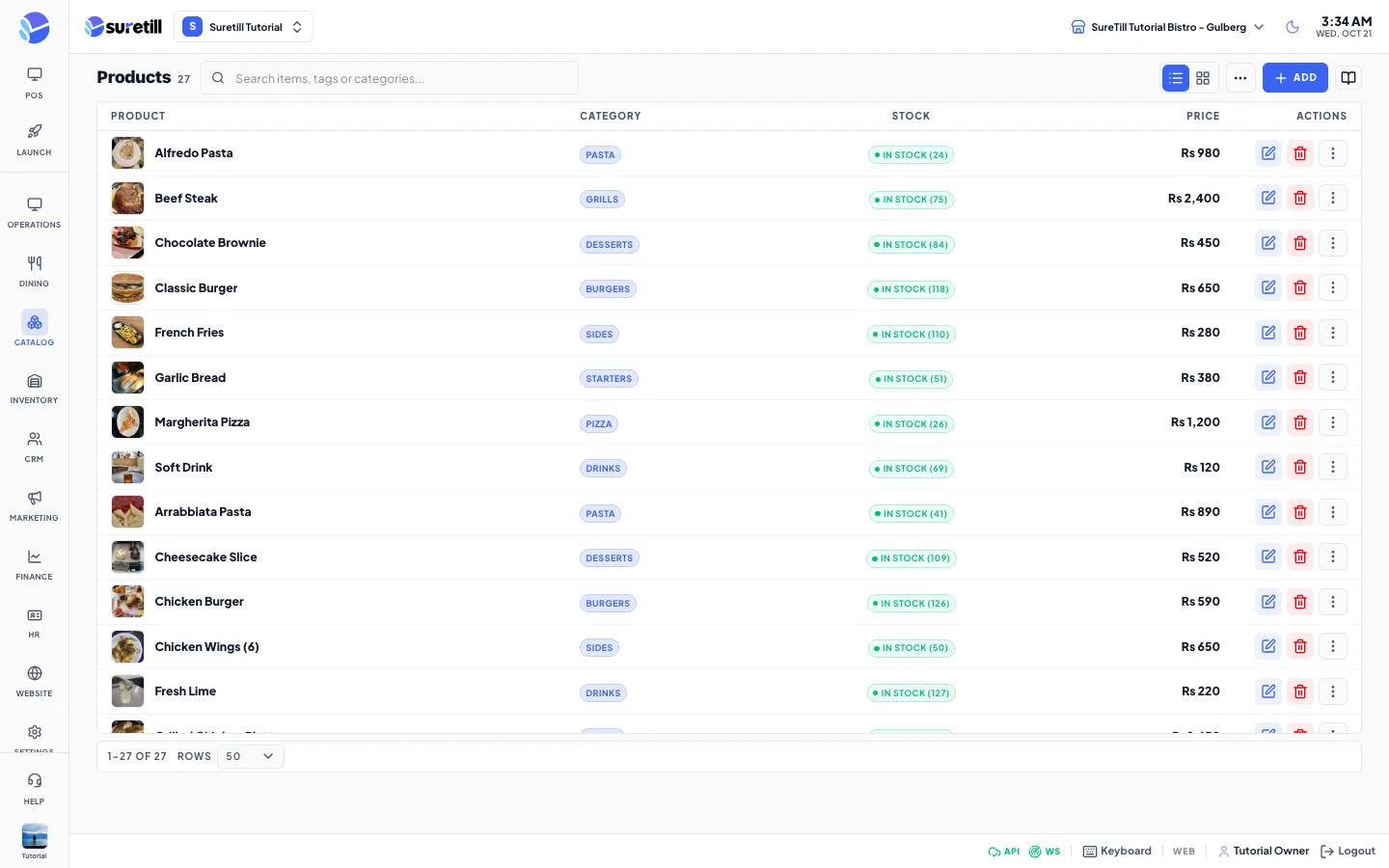The height and width of the screenshot is (868, 1389).
Task: Open Keyboard shortcuts in footer
Action: 1117,851
